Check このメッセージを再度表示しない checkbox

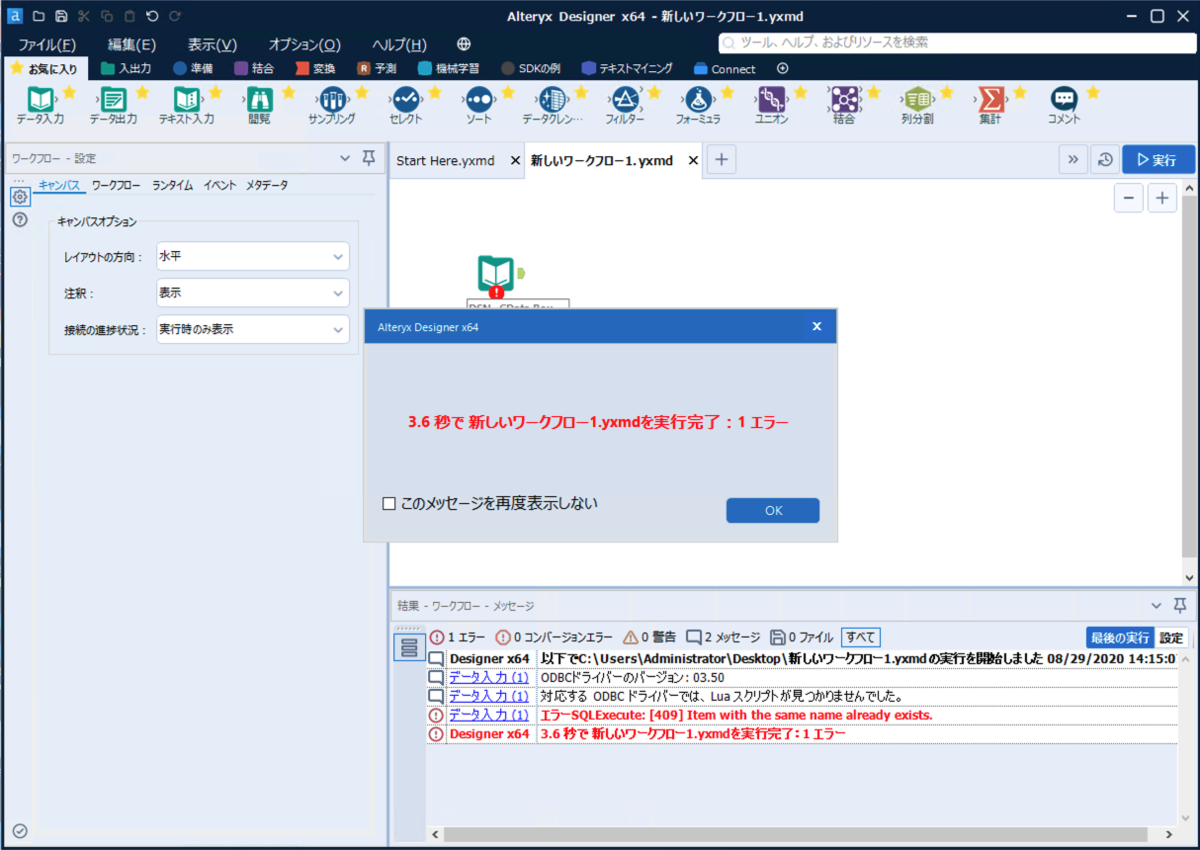[x=390, y=504]
